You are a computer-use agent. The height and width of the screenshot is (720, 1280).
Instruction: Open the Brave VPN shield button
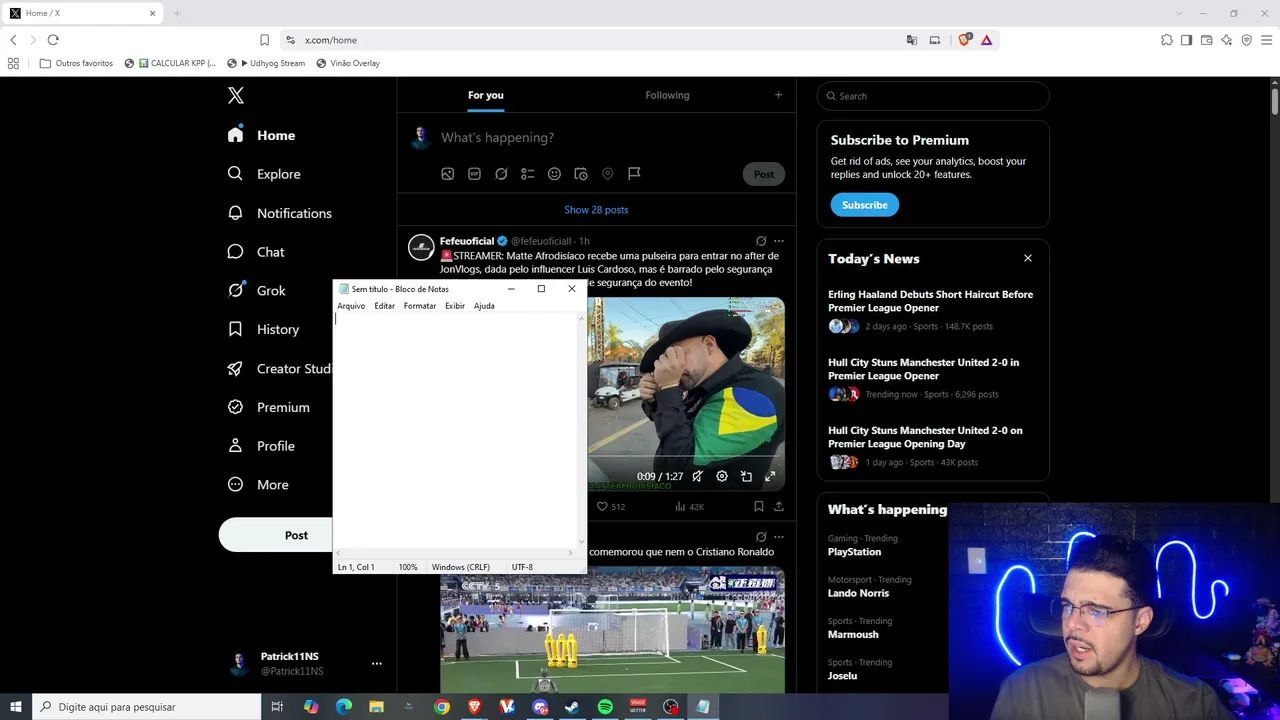(x=1246, y=40)
